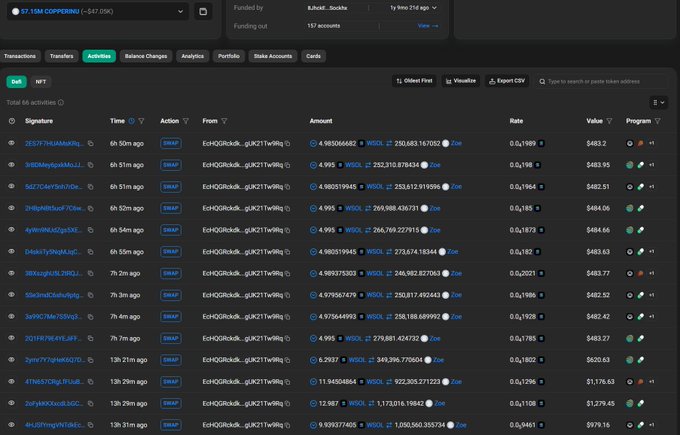Switch to Balance Changes tab
This screenshot has width=680, height=435.
[146, 56]
